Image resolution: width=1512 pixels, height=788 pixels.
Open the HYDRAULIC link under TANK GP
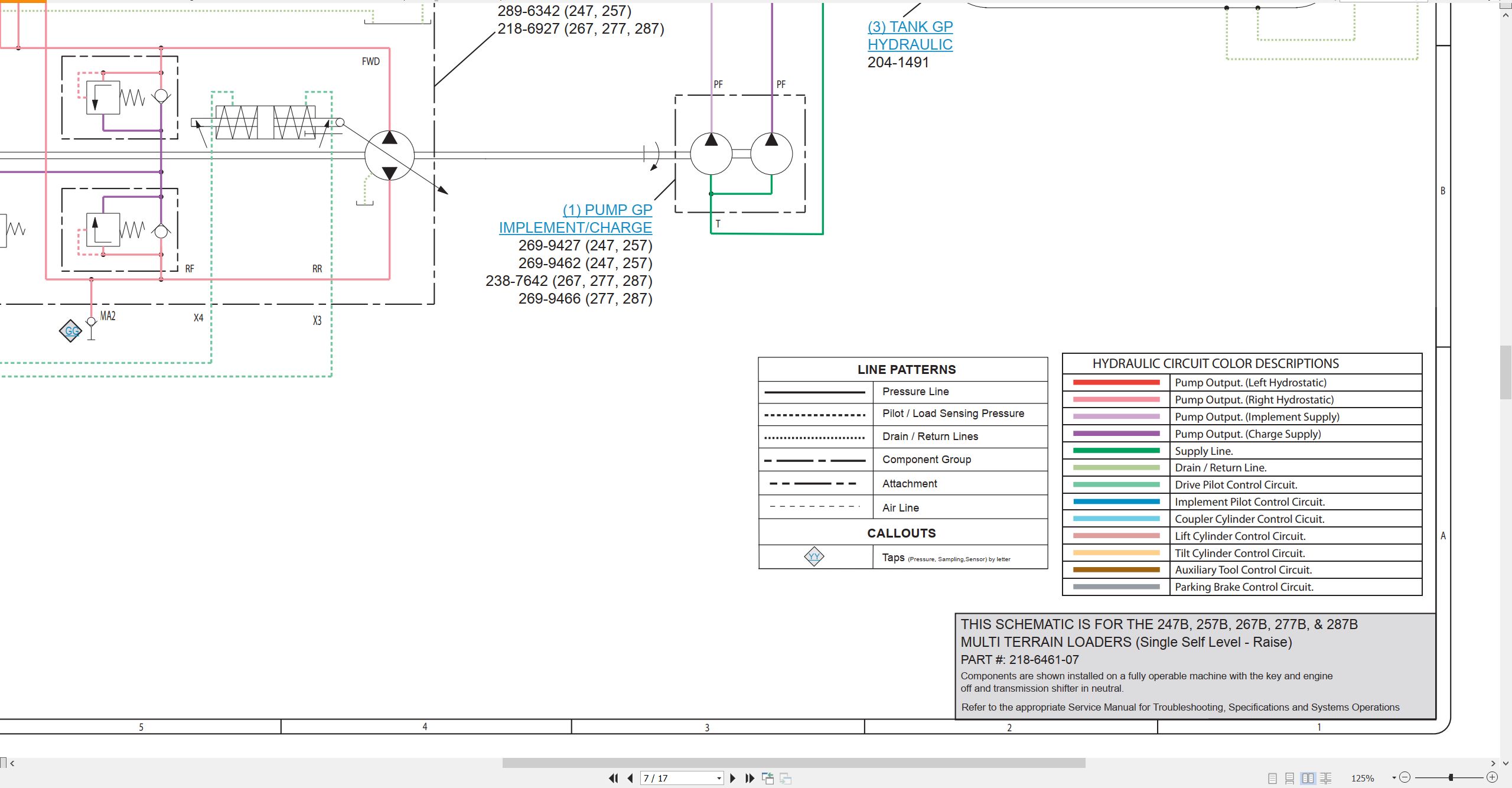click(910, 44)
